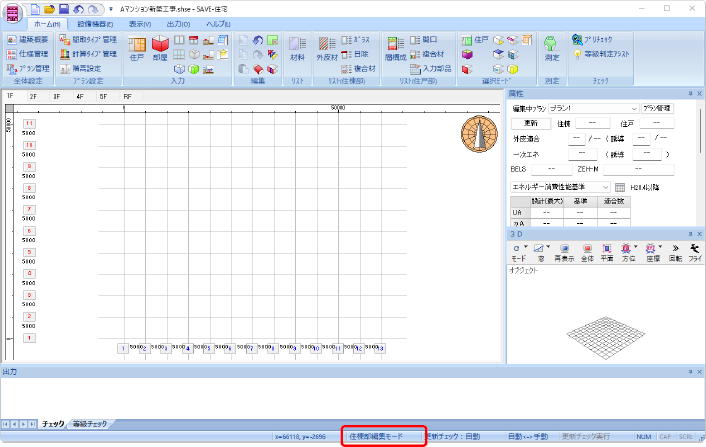Open the 材料 list icon
Screen dimensions: 706x447
click(x=297, y=49)
